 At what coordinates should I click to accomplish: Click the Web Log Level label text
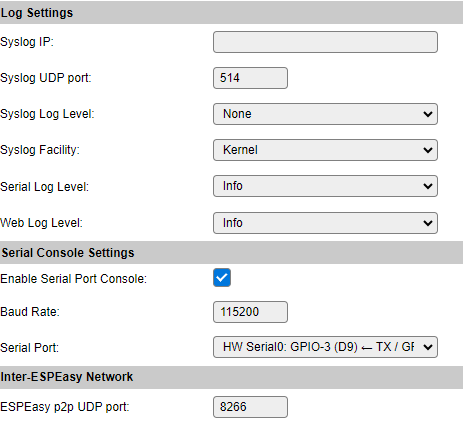(41, 223)
